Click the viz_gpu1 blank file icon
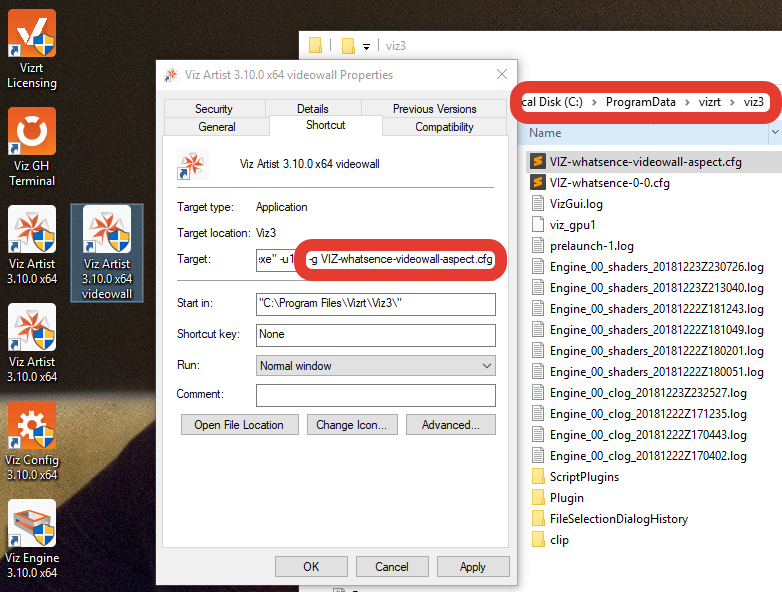The image size is (782, 592). click(538, 224)
